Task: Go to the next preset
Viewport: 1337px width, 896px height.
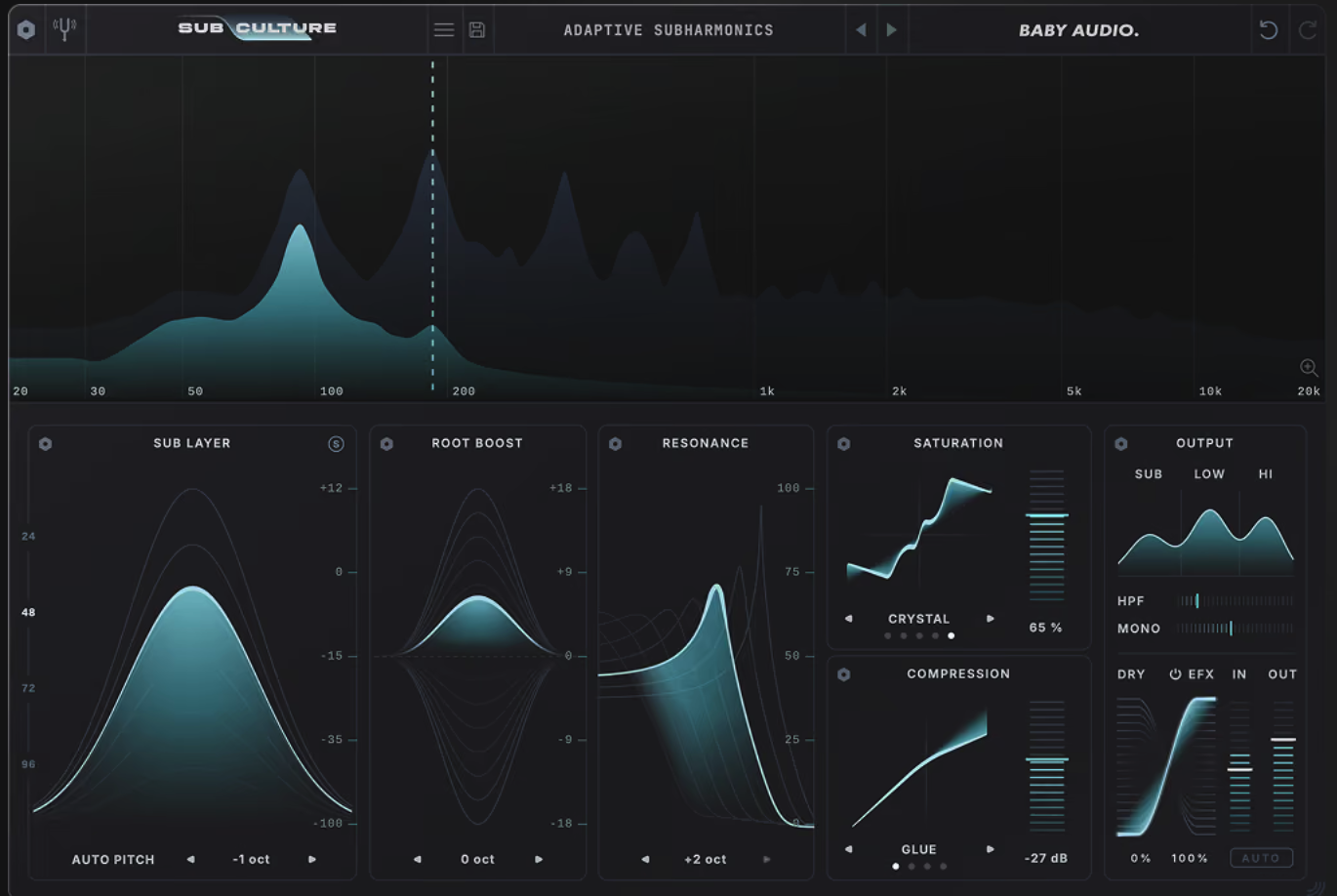Action: click(891, 30)
